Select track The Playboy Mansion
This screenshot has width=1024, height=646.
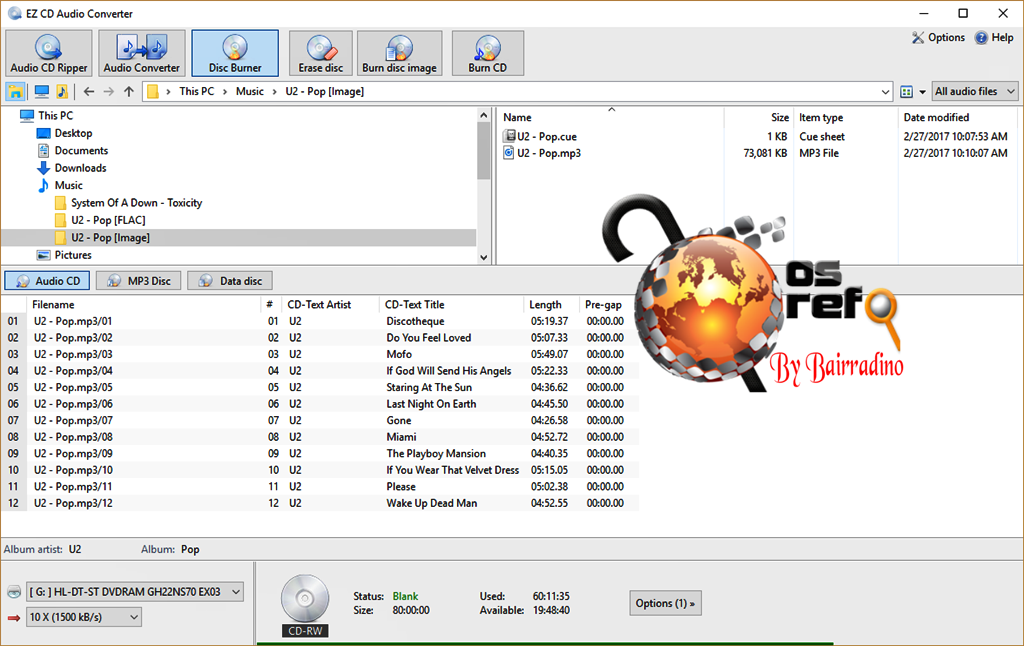320,454
